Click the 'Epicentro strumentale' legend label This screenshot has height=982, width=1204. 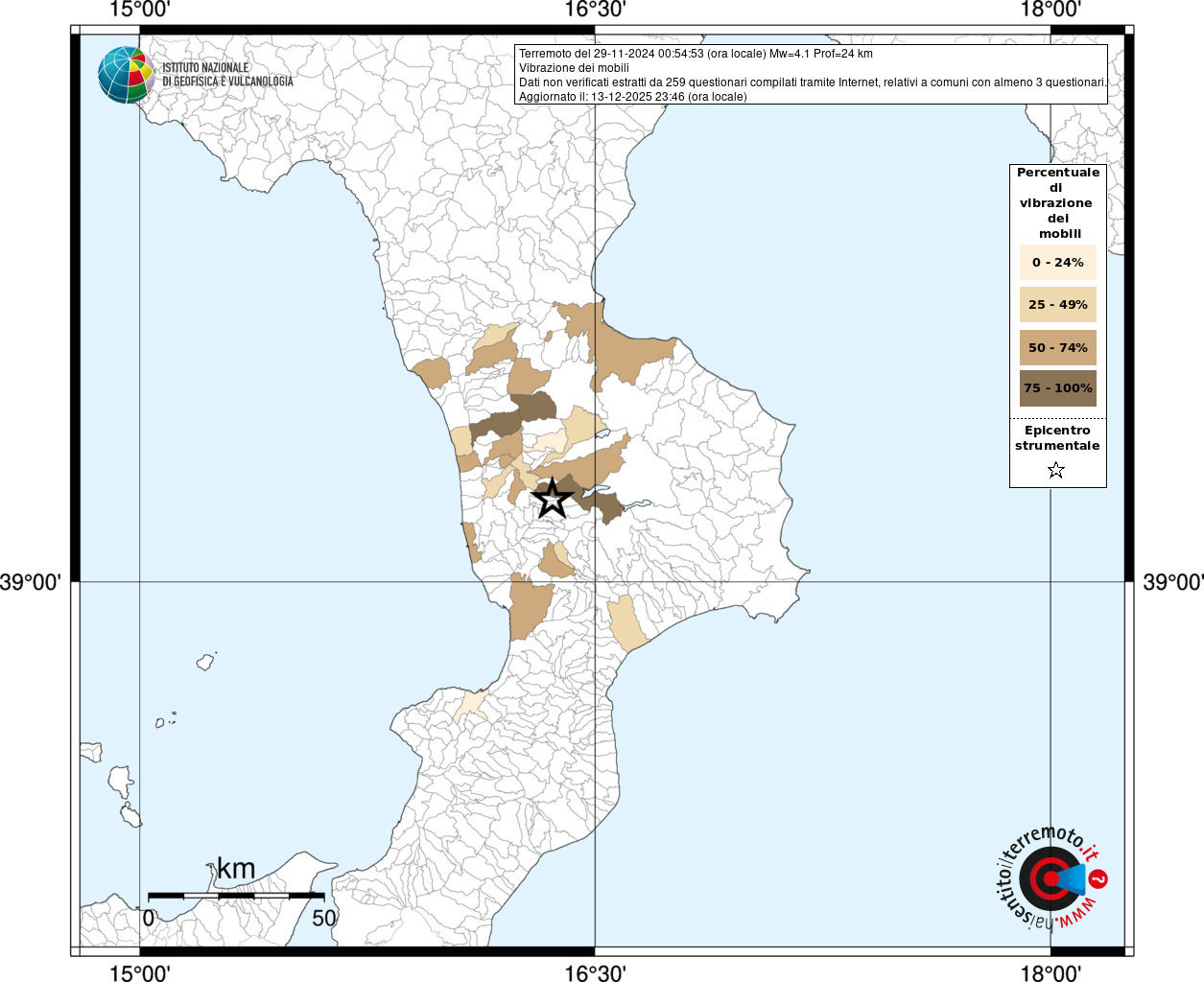[x=1057, y=438]
